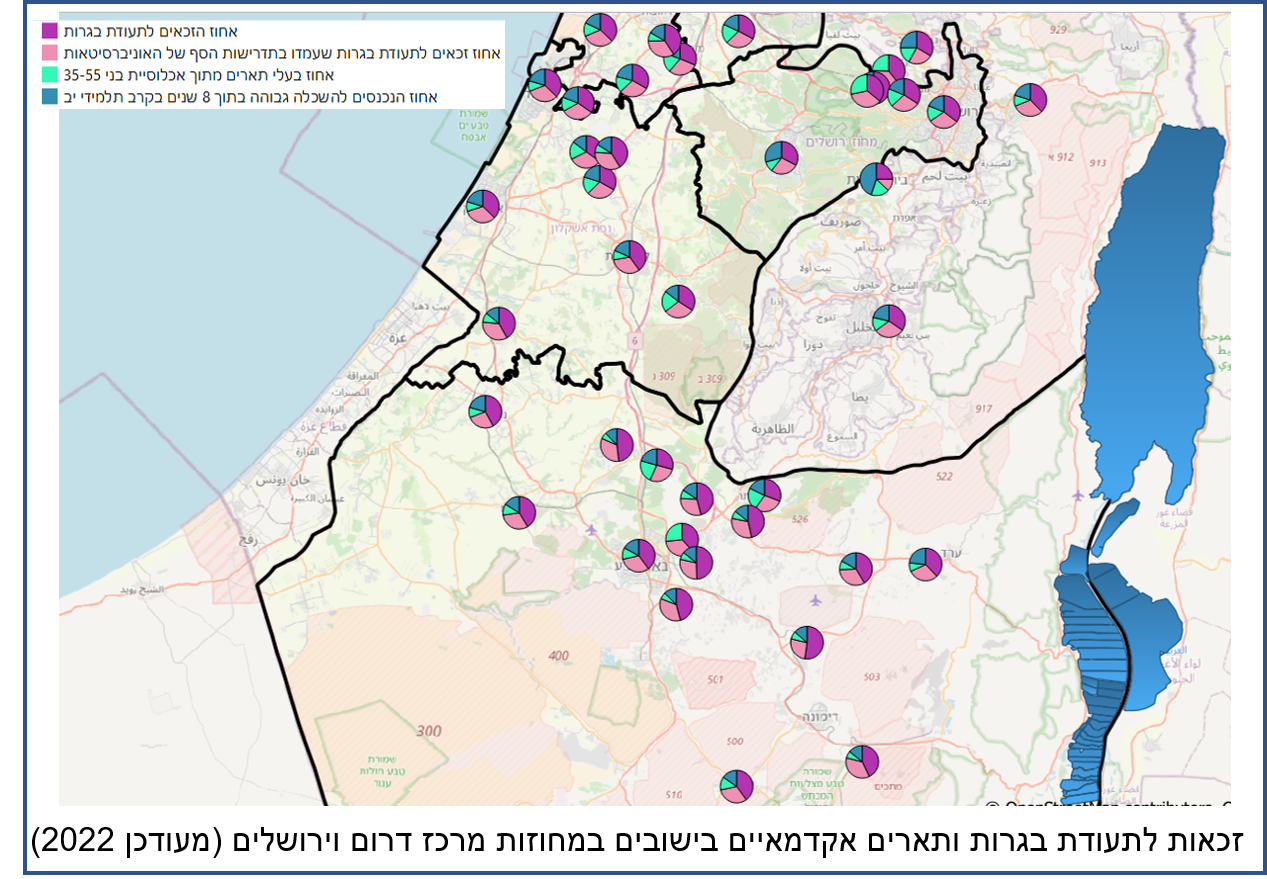Toggle legend entry אחוז בעלי תארים 35-55
This screenshot has height=879, width=1267.
tap(198, 75)
